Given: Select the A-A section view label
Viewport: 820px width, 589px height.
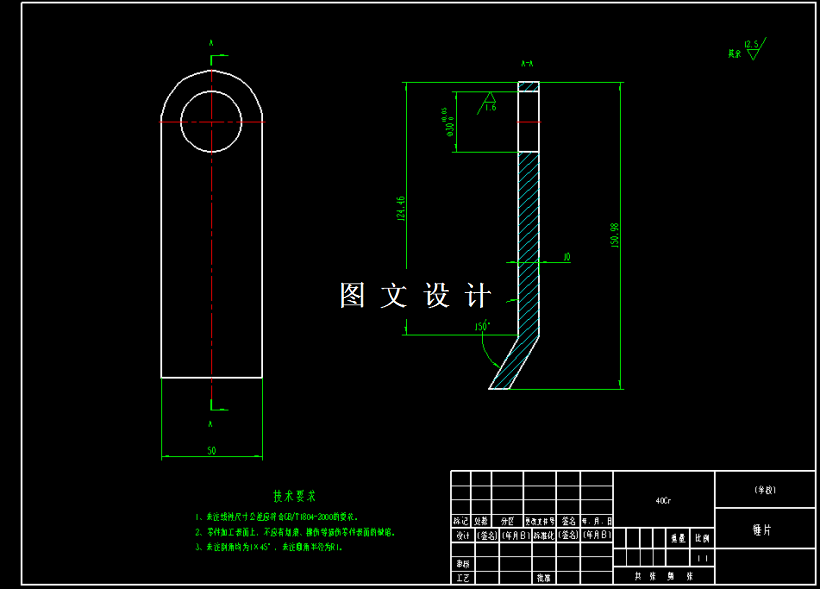Looking at the screenshot, I should [527, 64].
